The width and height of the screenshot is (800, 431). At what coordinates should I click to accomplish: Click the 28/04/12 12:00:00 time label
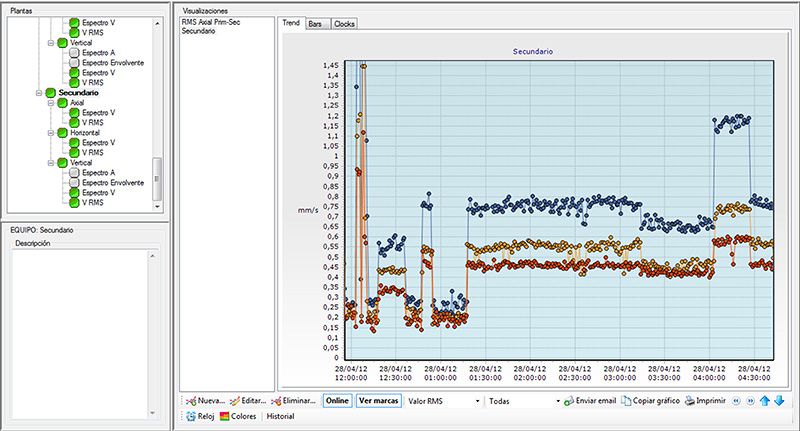click(351, 373)
